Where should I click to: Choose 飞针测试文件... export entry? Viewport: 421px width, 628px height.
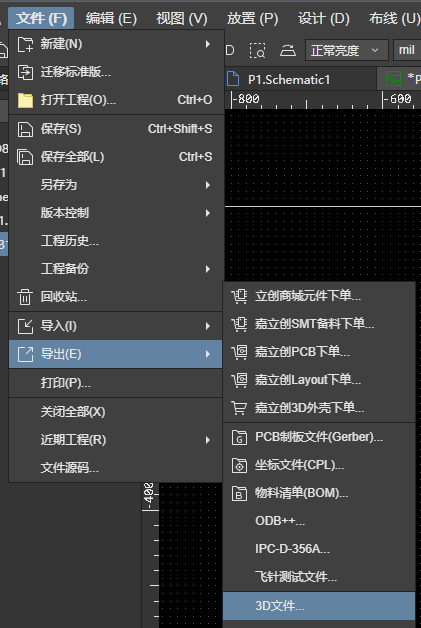[x=319, y=578]
